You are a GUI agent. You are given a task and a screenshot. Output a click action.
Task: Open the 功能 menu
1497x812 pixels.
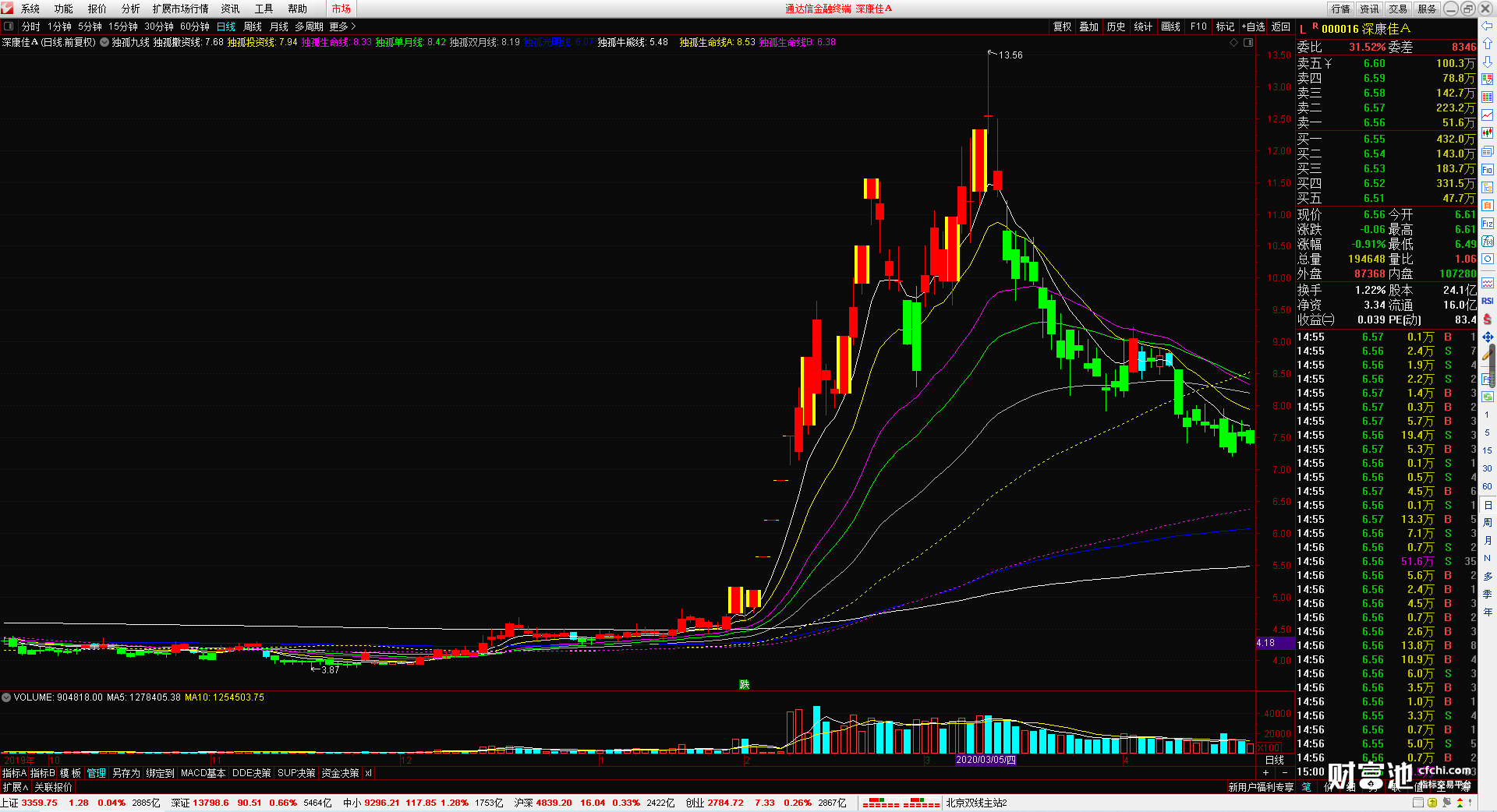pyautogui.click(x=64, y=9)
